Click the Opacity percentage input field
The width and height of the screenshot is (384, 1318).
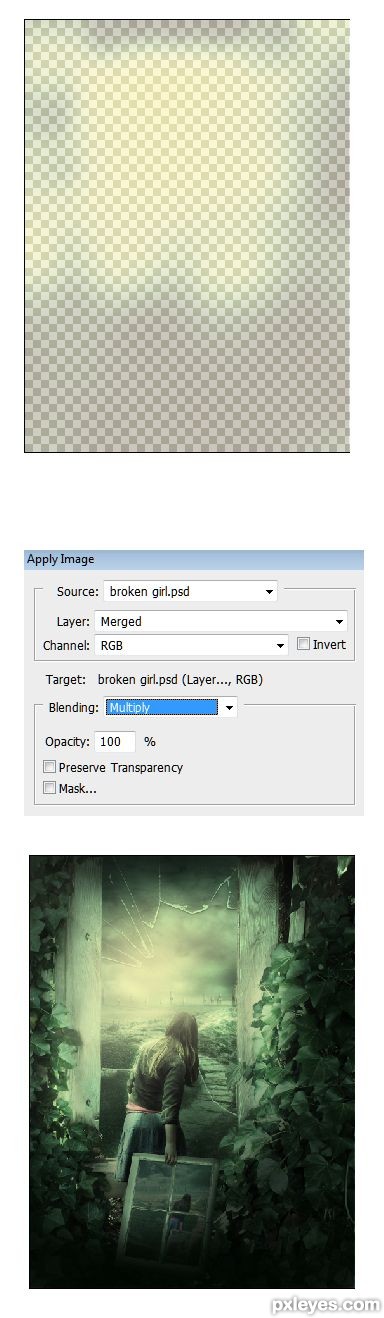(115, 742)
